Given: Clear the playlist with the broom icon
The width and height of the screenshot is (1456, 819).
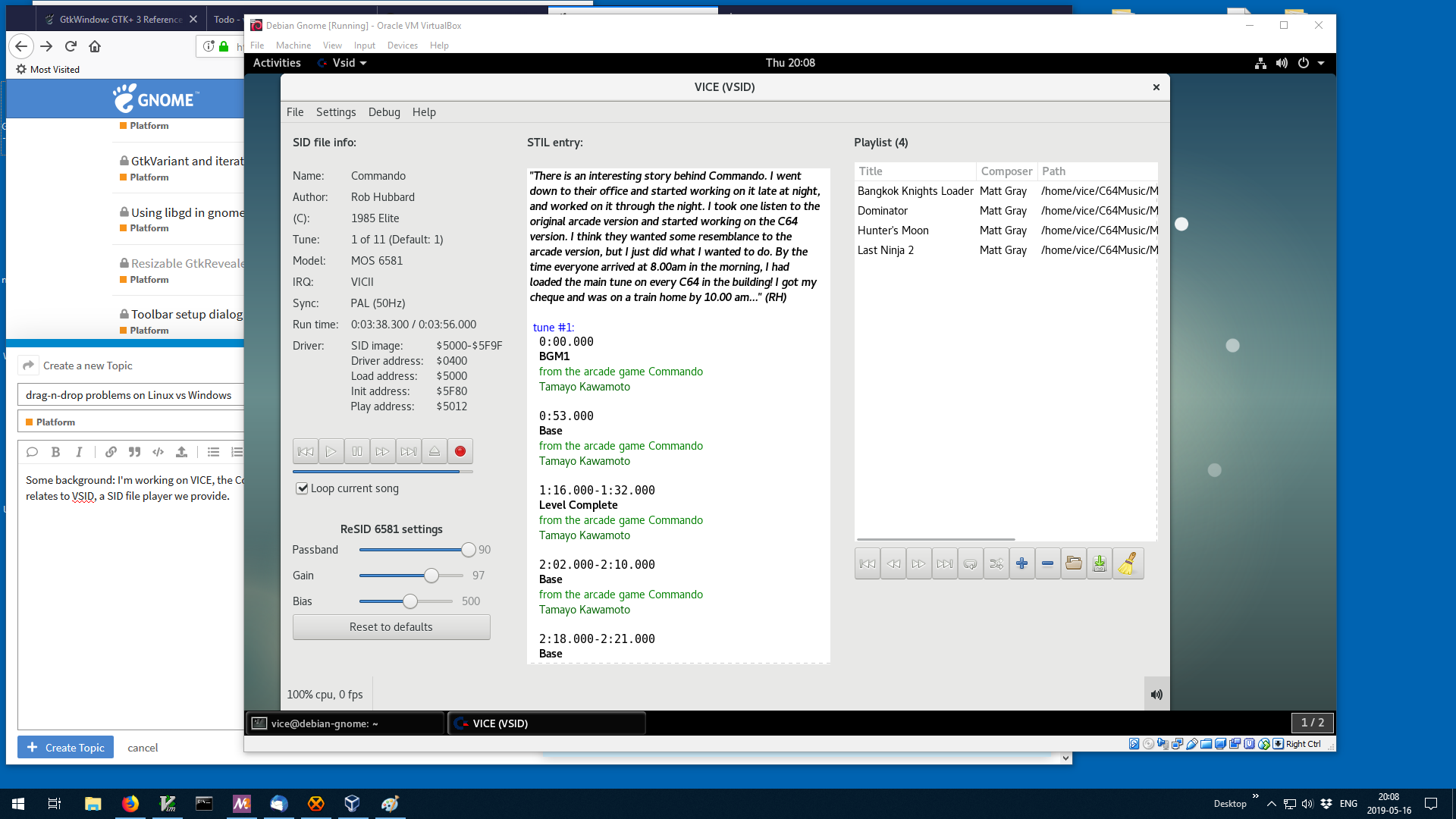Looking at the screenshot, I should [1128, 563].
